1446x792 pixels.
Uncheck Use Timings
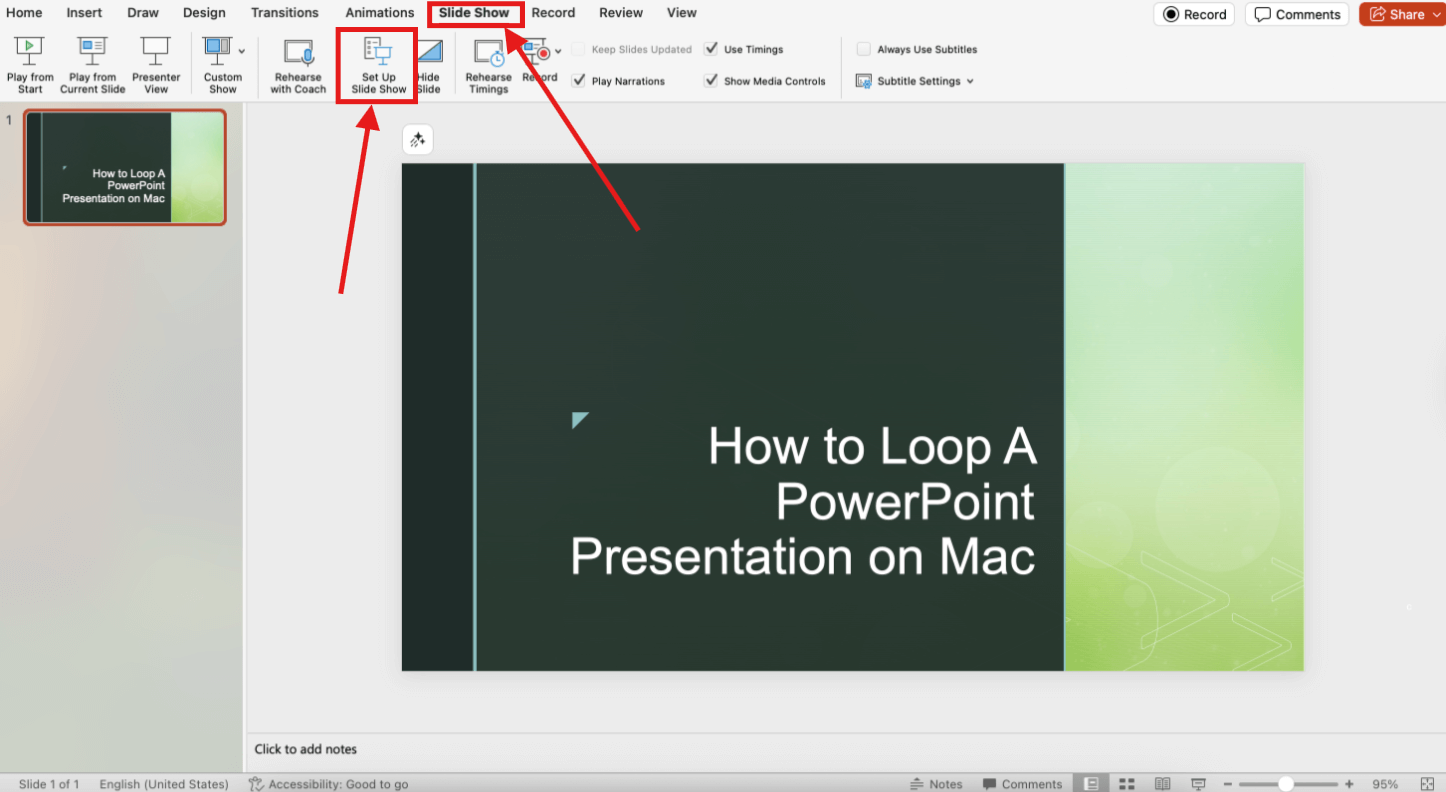[711, 49]
